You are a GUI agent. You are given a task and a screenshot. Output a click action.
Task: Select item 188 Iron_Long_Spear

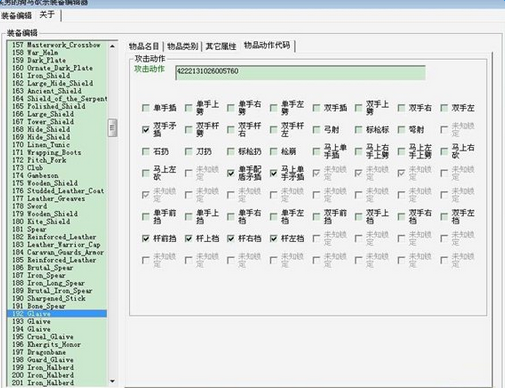[57, 283]
